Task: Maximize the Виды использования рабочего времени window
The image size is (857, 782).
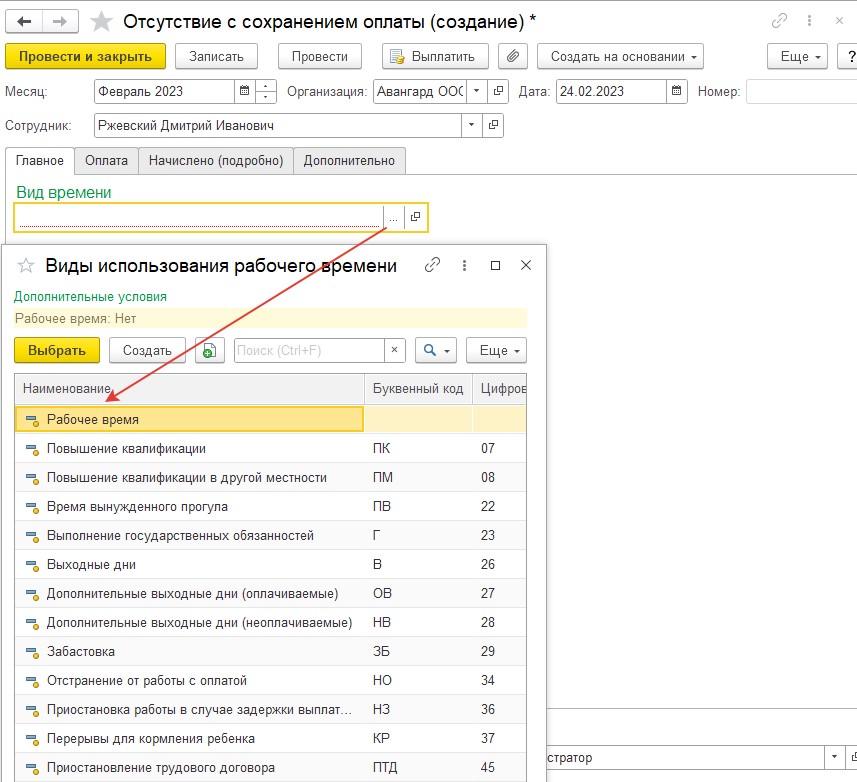Action: coord(495,265)
